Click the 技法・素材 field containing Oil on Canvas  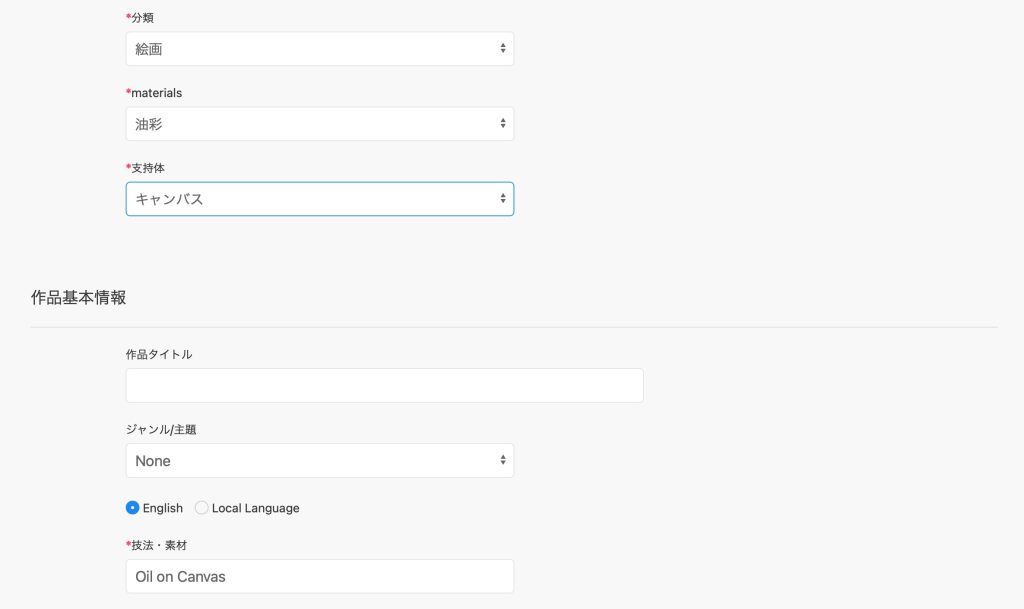[x=319, y=576]
